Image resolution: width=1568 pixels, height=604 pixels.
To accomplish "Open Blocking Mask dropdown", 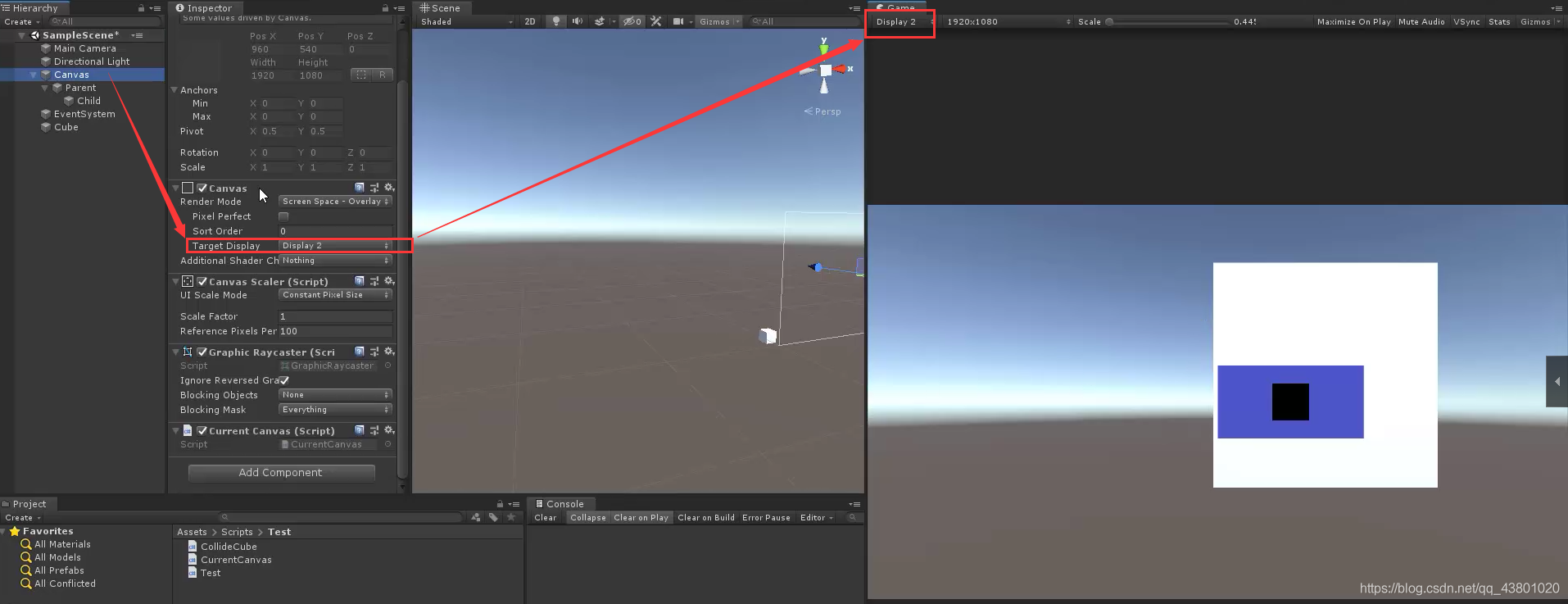I will click(x=335, y=410).
